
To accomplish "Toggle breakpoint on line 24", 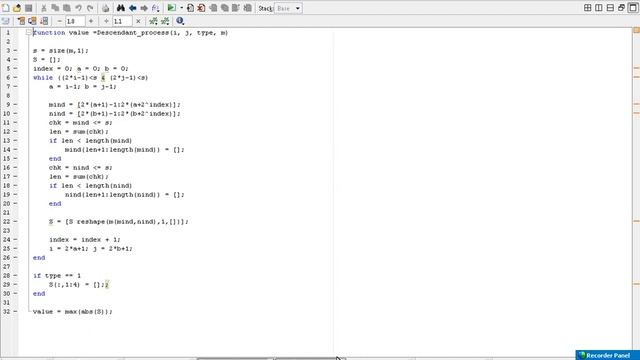I will [x=15, y=240].
